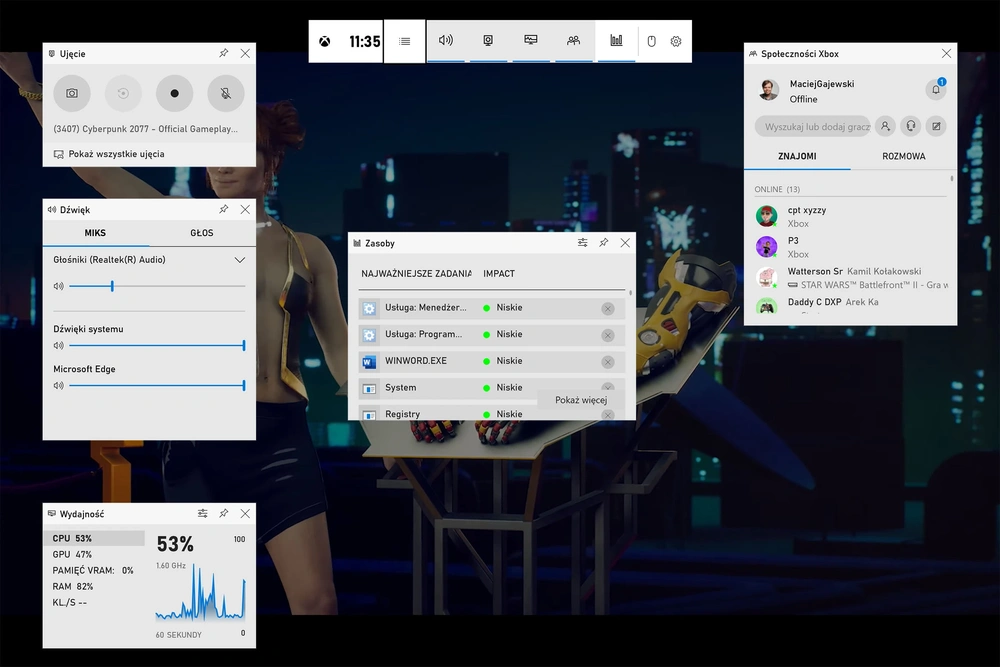Open Pokaż wszystkie ujęcia link

click(109, 154)
